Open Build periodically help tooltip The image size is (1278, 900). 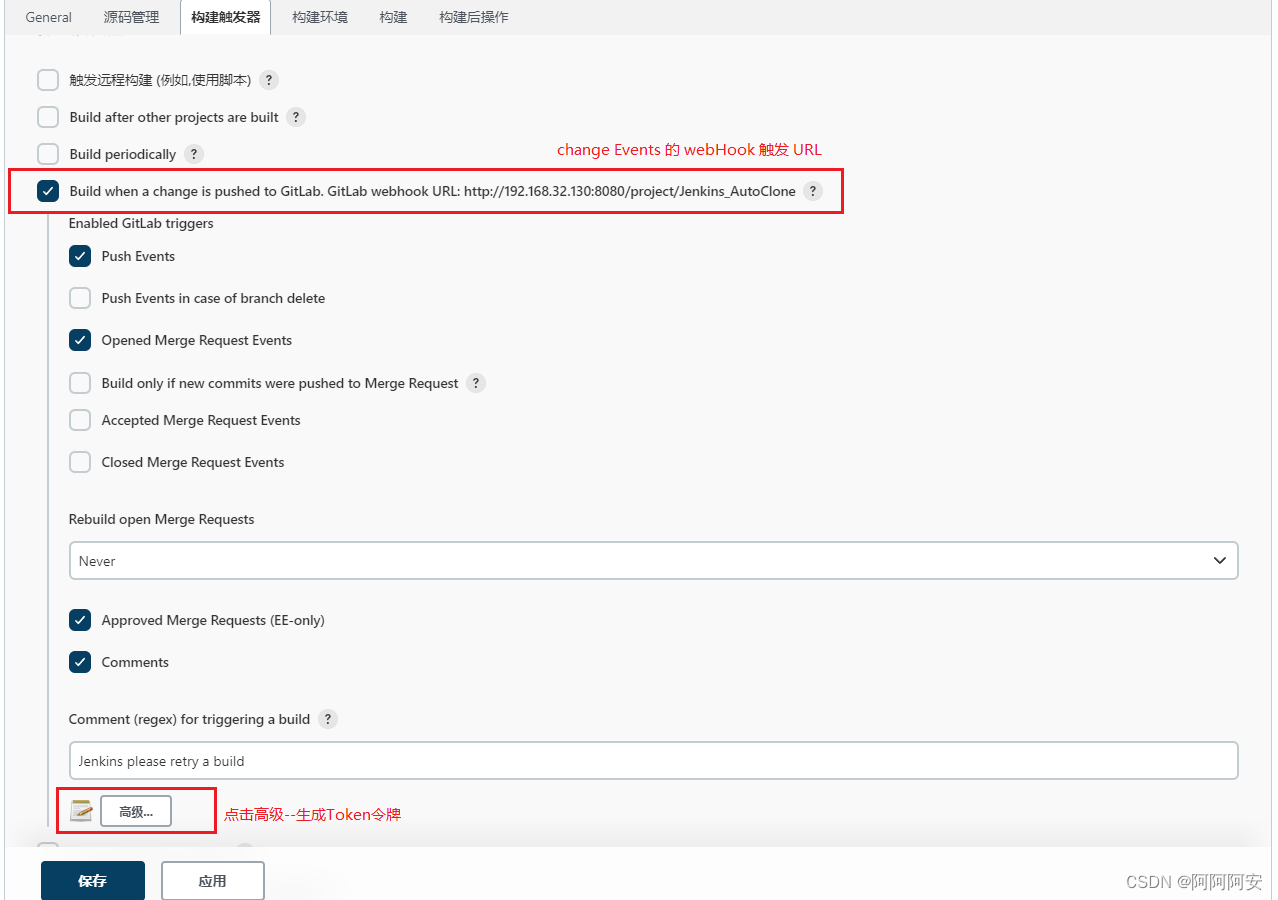coord(194,153)
